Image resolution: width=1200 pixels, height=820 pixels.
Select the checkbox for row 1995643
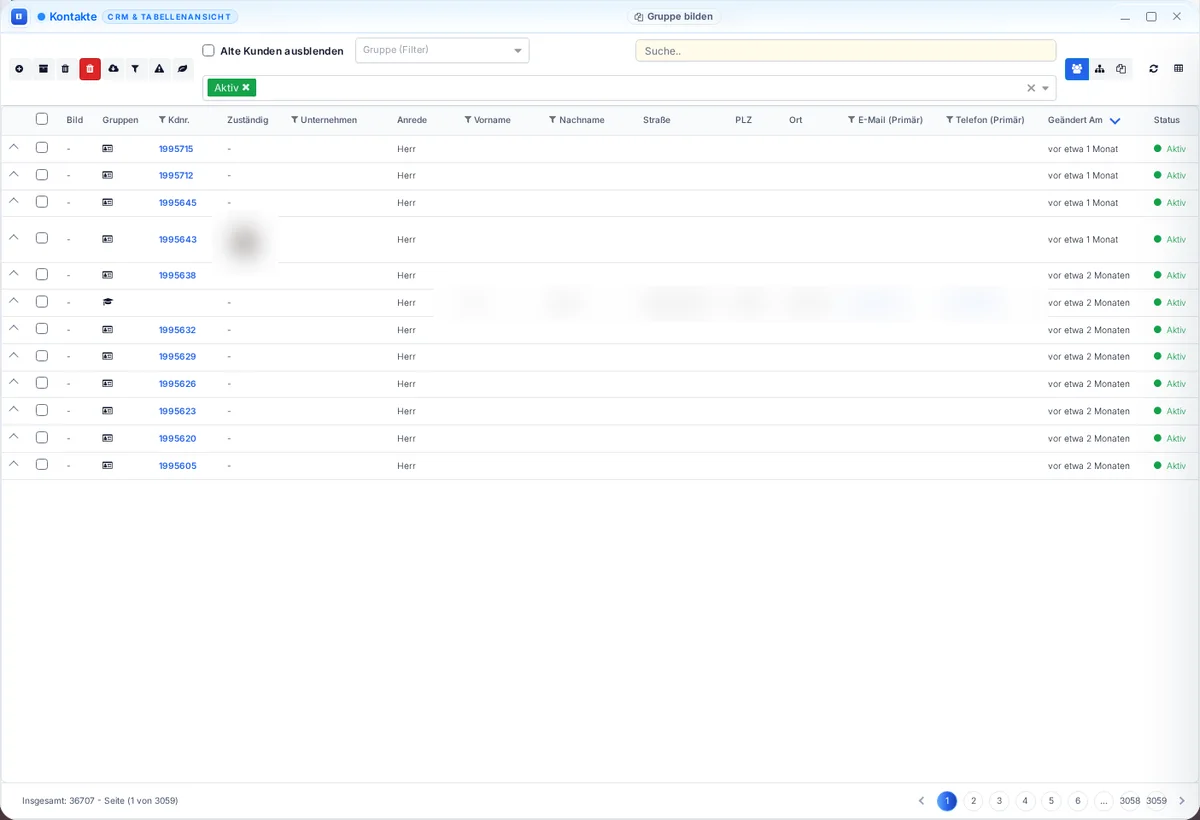(42, 238)
